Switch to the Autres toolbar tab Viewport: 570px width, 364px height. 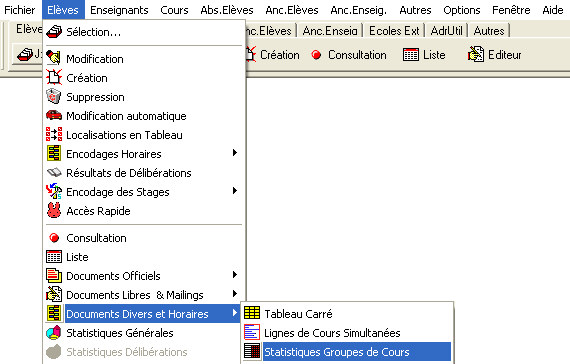click(489, 31)
